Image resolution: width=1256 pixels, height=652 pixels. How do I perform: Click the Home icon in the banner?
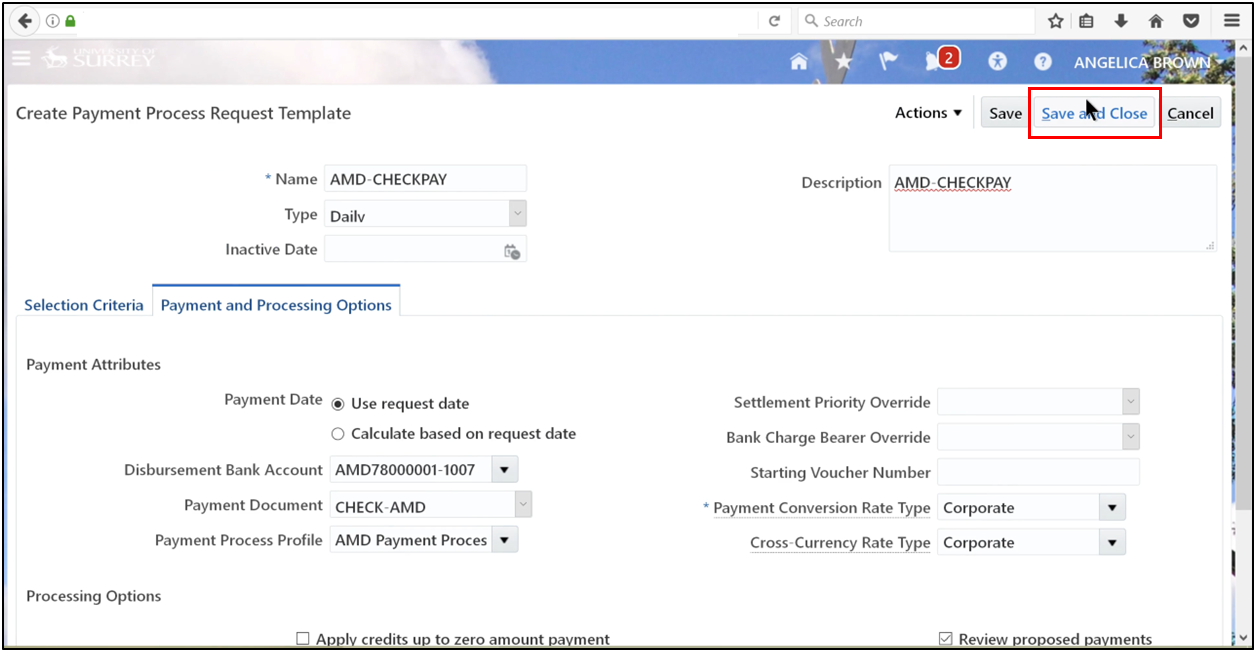pyautogui.click(x=798, y=61)
